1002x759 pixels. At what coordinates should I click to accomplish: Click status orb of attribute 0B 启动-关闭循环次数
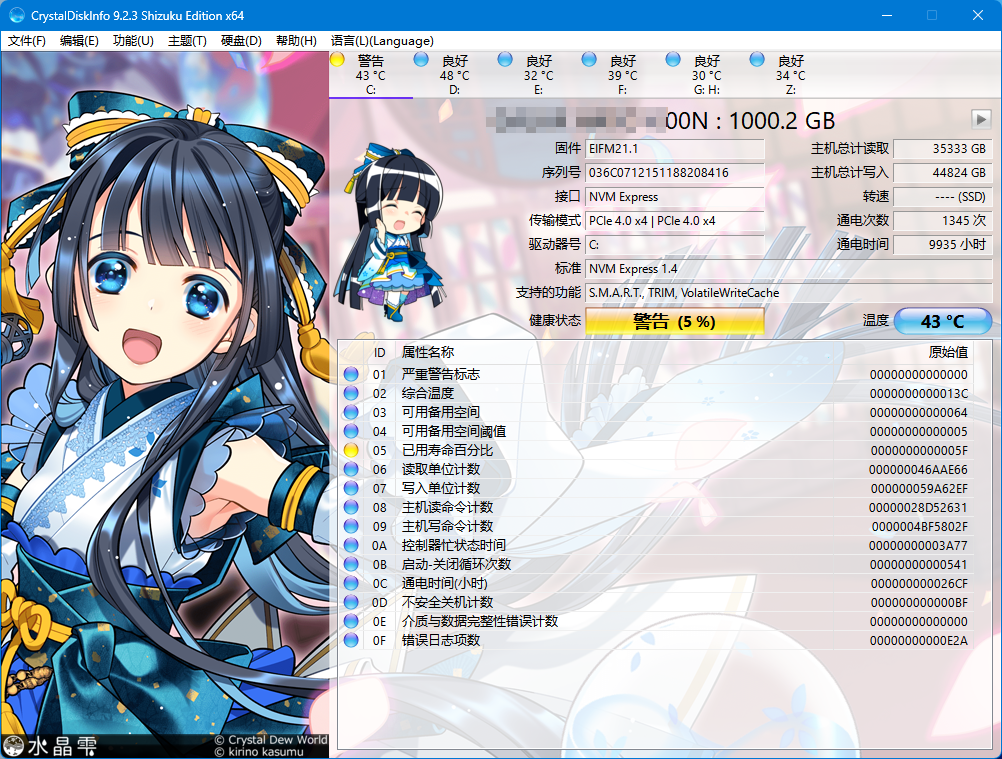pos(351,564)
